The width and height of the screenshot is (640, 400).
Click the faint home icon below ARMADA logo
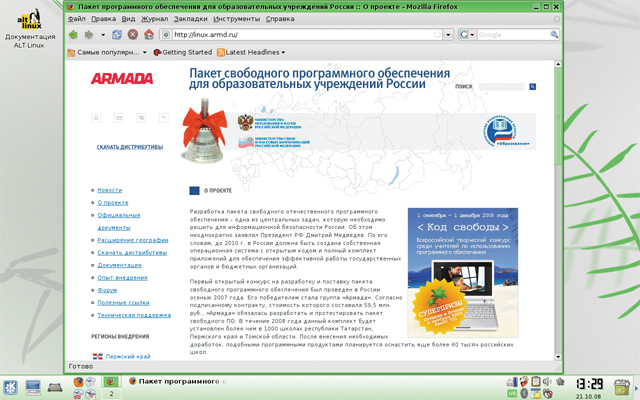point(96,118)
